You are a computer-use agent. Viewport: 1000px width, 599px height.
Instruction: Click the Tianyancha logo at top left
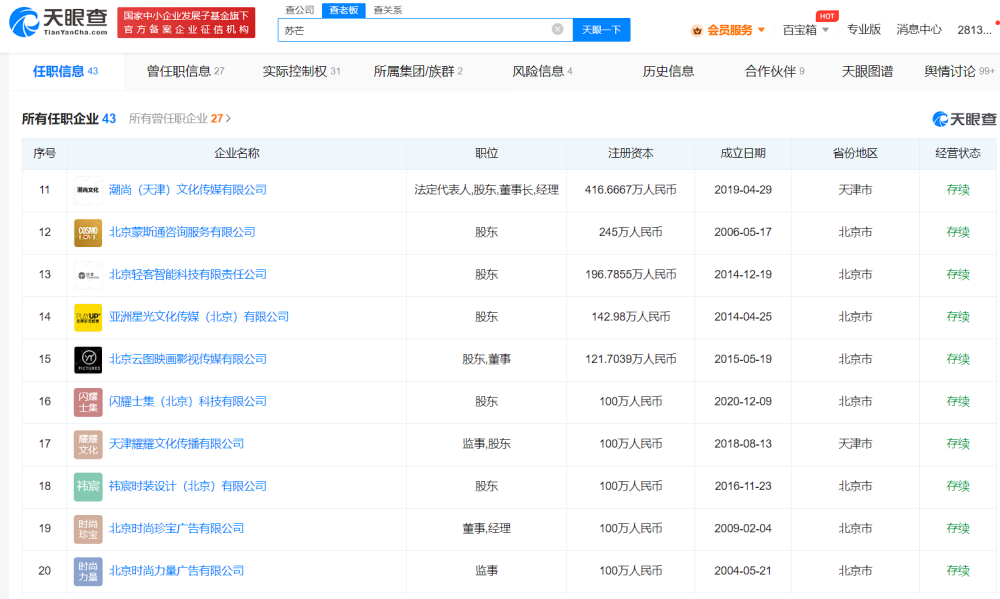pos(60,22)
